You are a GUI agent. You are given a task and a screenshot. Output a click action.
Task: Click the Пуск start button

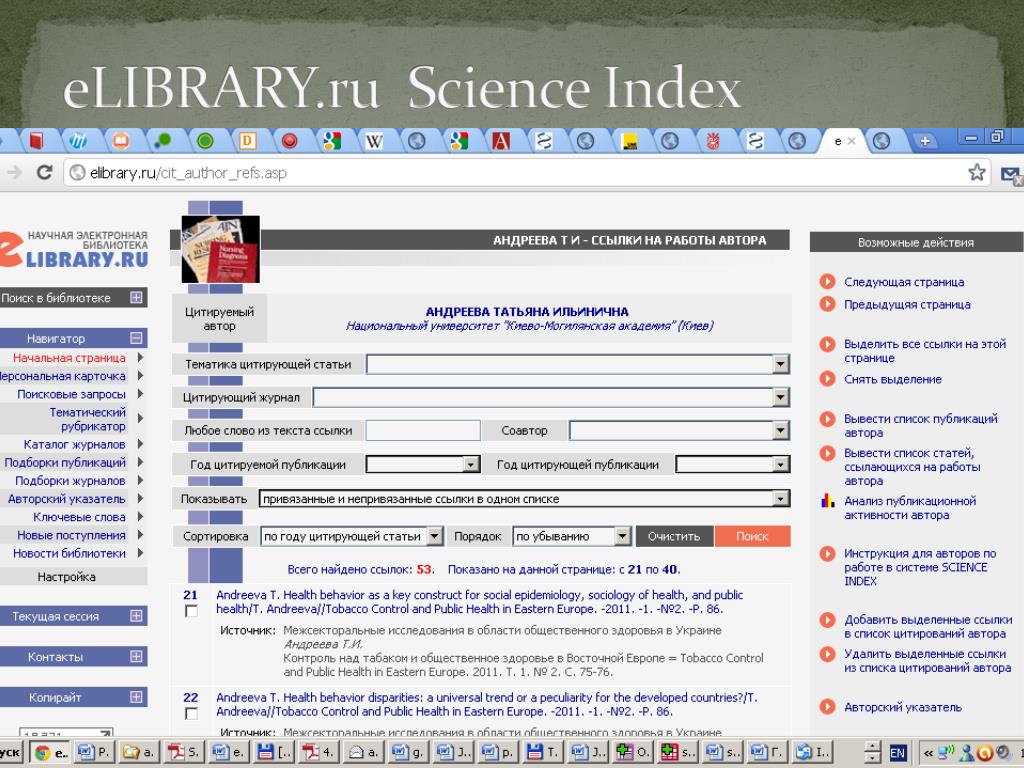coord(10,752)
